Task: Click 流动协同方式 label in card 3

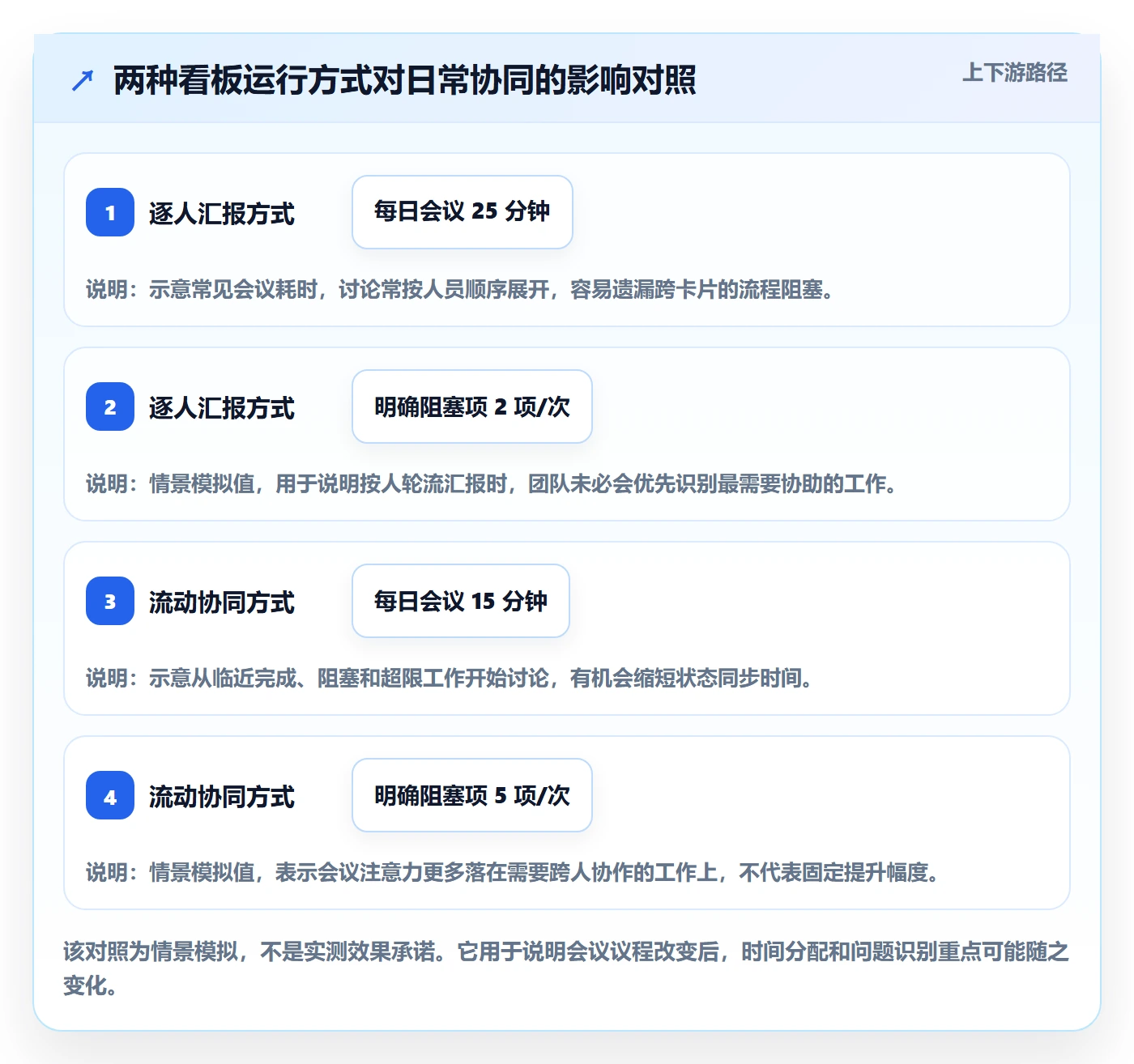Action: (x=222, y=602)
